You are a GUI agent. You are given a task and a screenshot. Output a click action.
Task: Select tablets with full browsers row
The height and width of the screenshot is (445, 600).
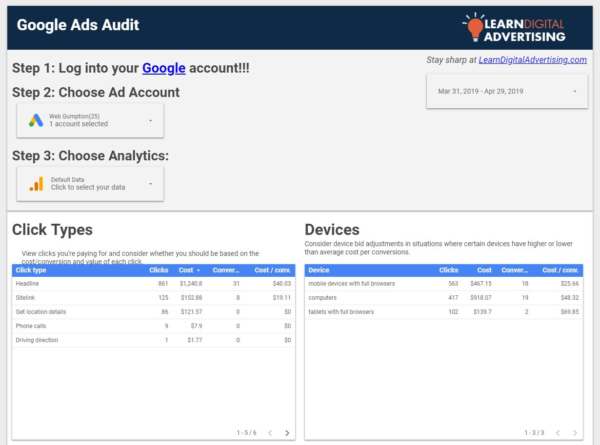444,312
